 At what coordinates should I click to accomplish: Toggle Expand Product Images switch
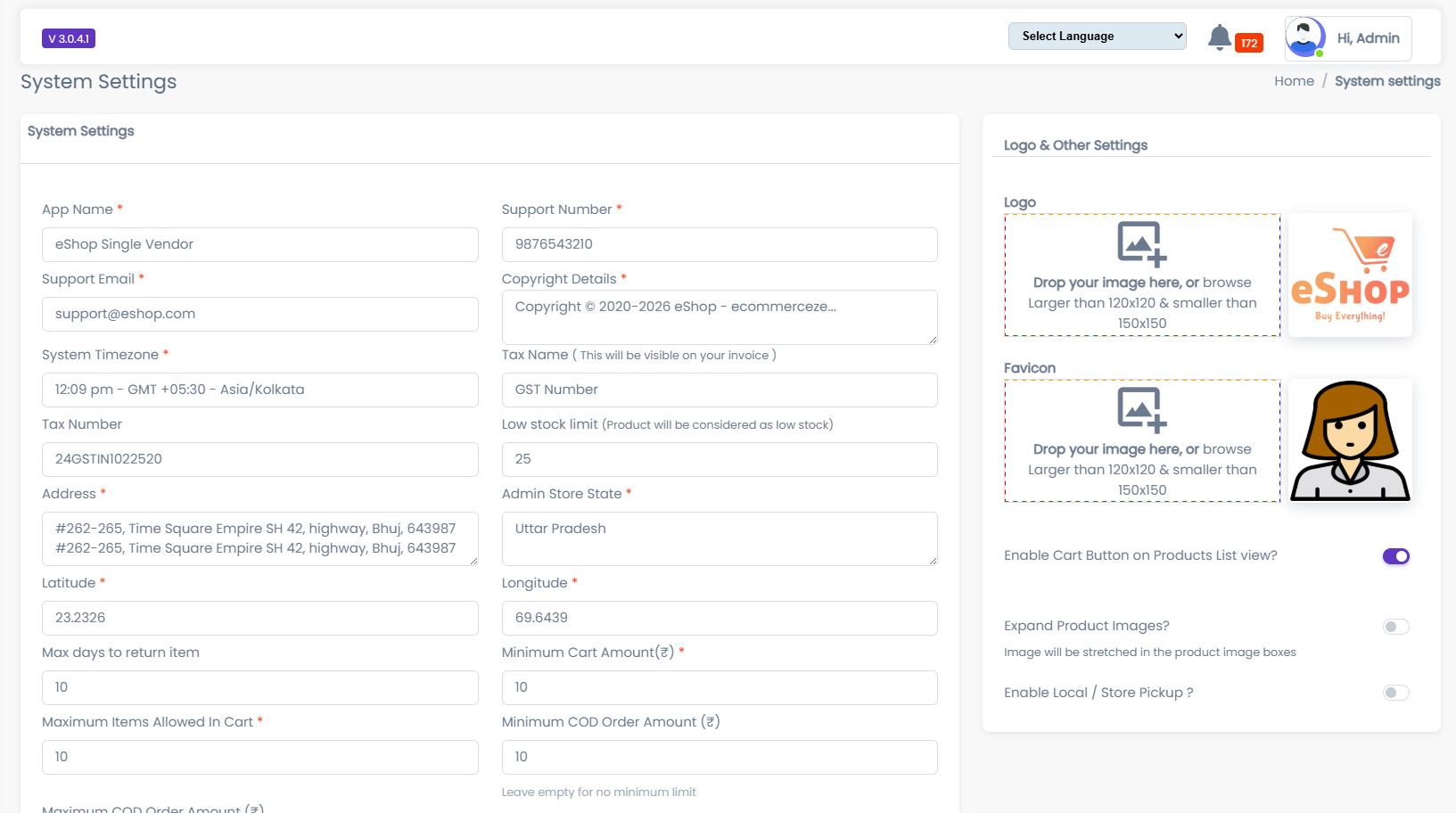click(x=1396, y=627)
